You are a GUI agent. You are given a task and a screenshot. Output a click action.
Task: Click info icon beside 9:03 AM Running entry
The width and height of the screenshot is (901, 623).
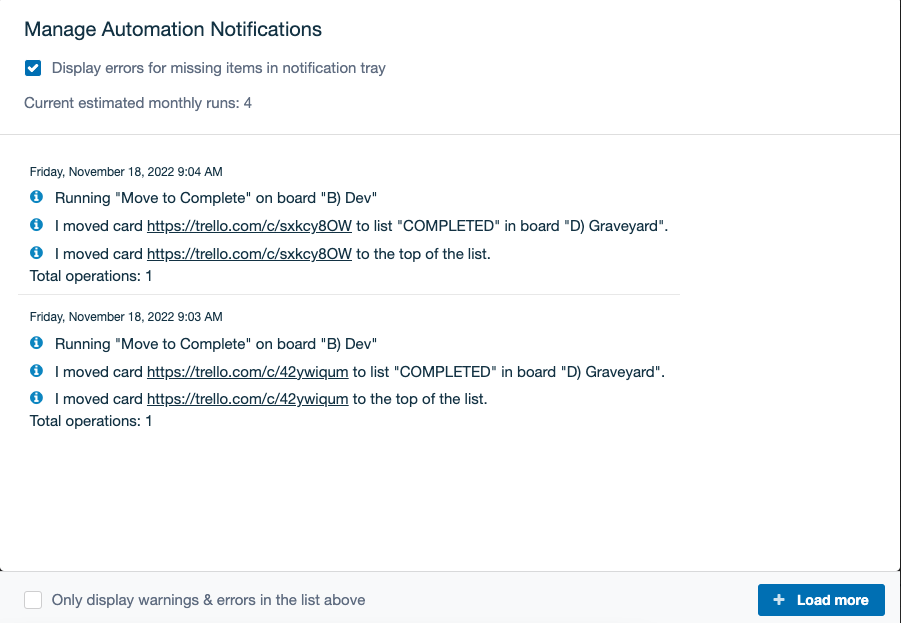click(36, 343)
